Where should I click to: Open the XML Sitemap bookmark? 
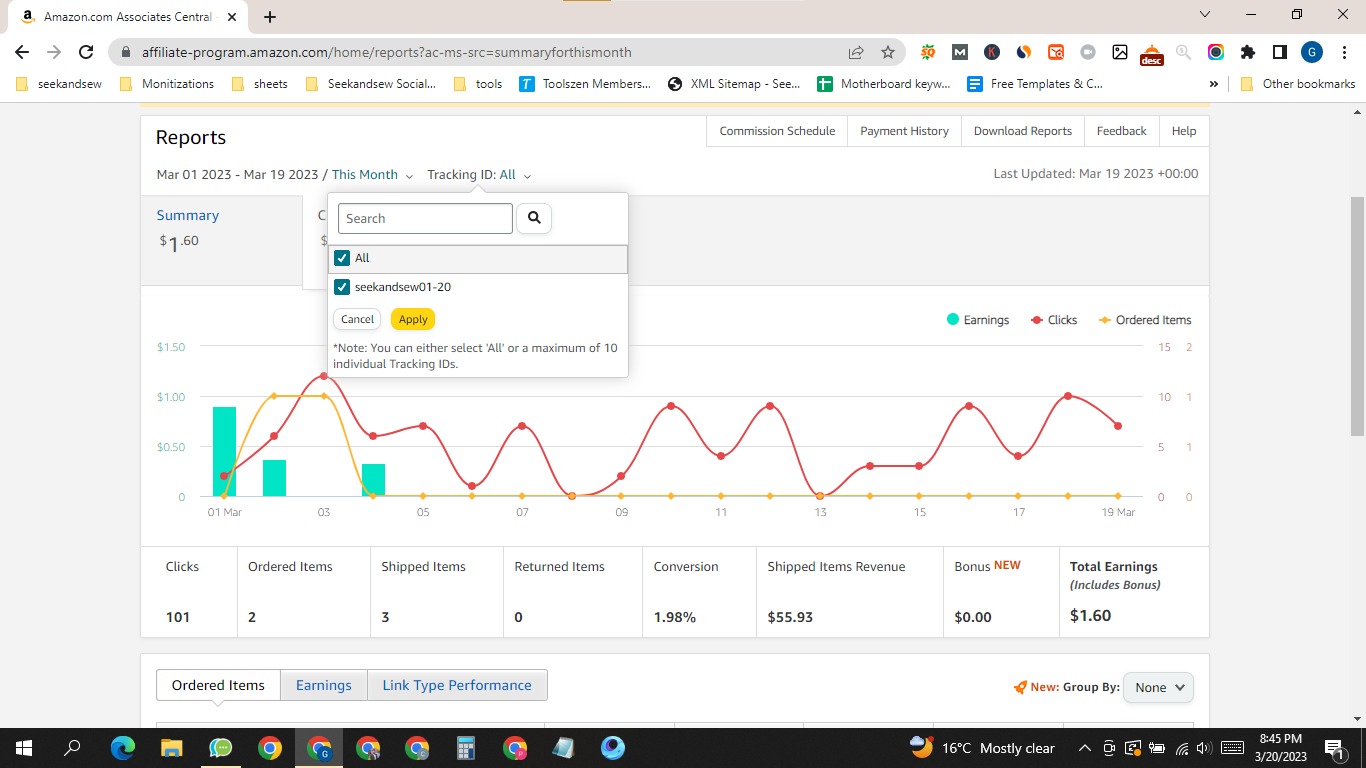click(733, 84)
